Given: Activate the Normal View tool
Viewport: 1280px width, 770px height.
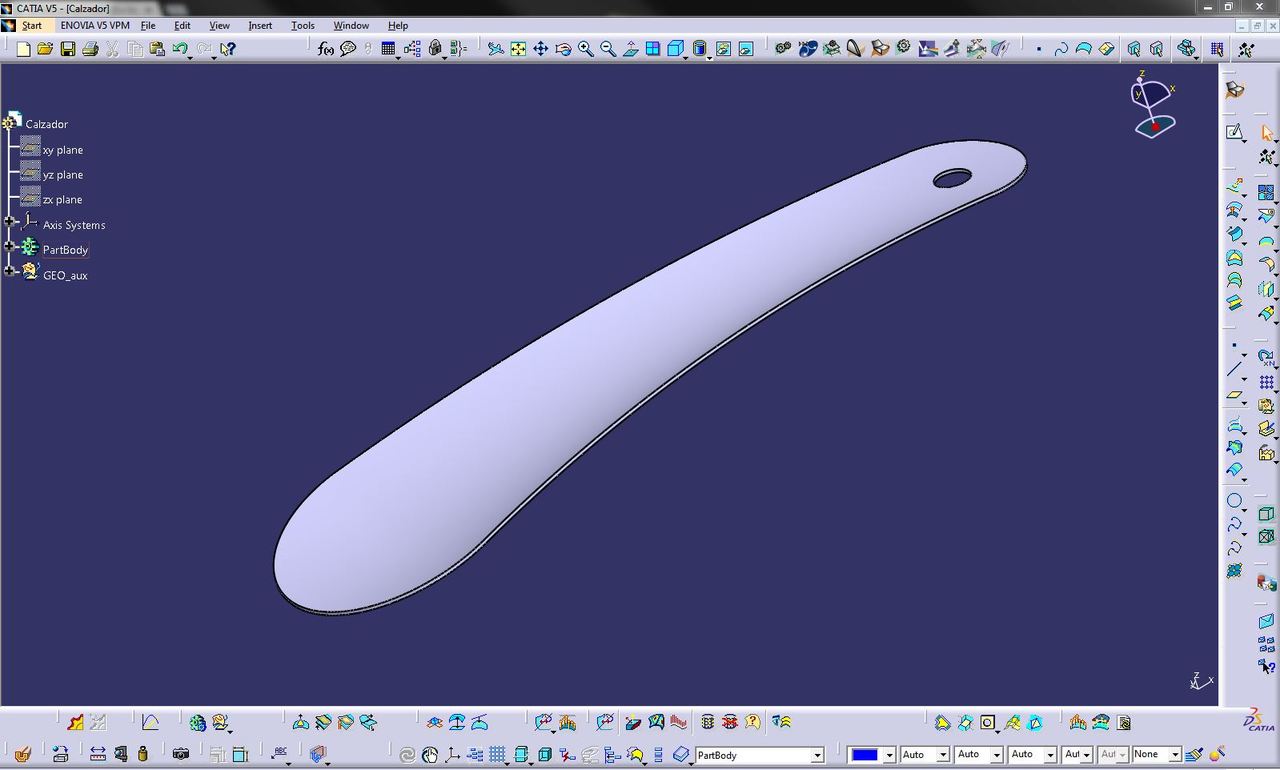Looking at the screenshot, I should point(631,48).
